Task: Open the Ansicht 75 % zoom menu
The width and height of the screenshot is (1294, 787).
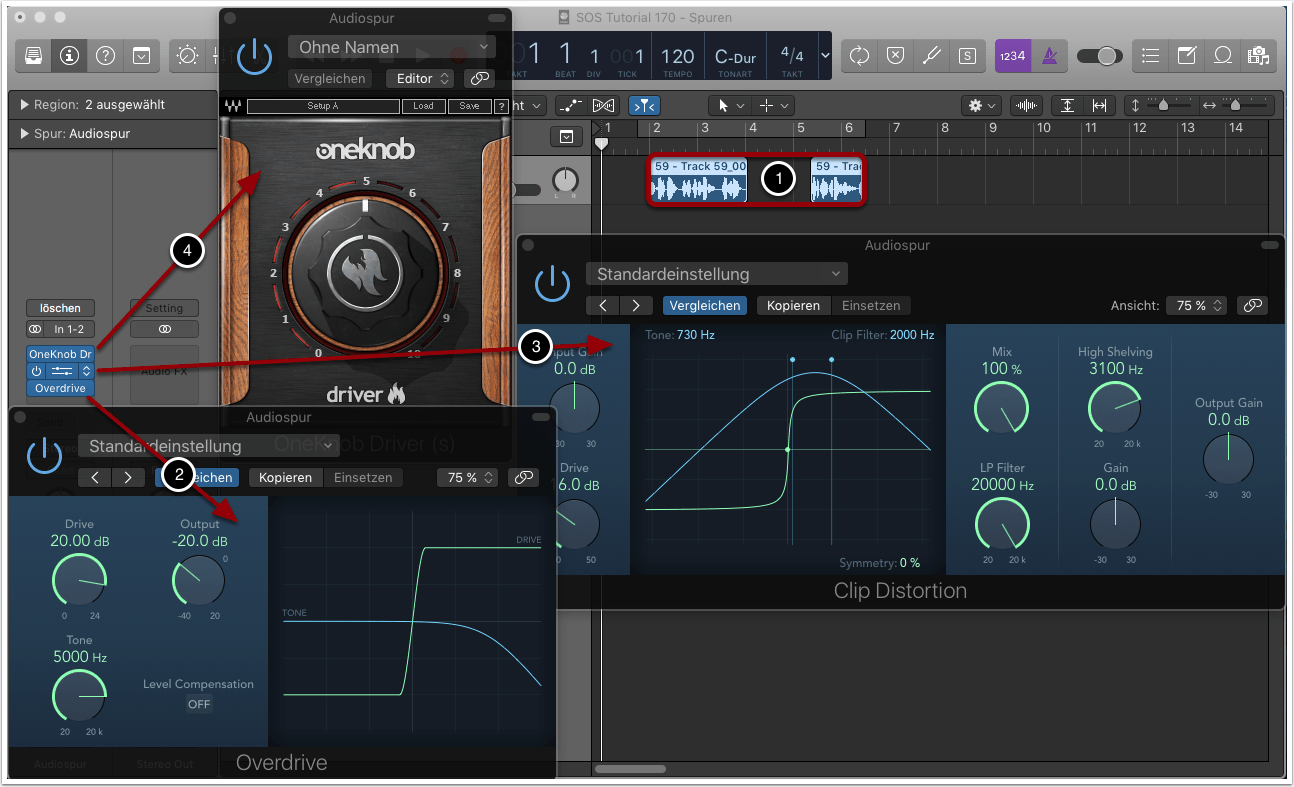Action: click(1195, 306)
